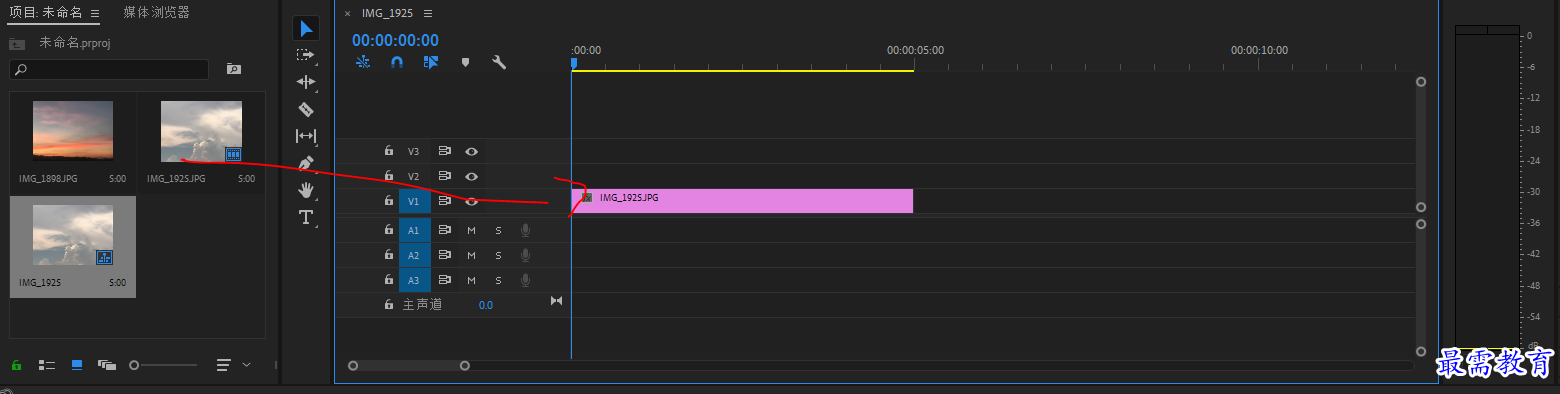Screen dimensions: 1560x394
Task: Hide track V3 output eye
Action: click(471, 151)
